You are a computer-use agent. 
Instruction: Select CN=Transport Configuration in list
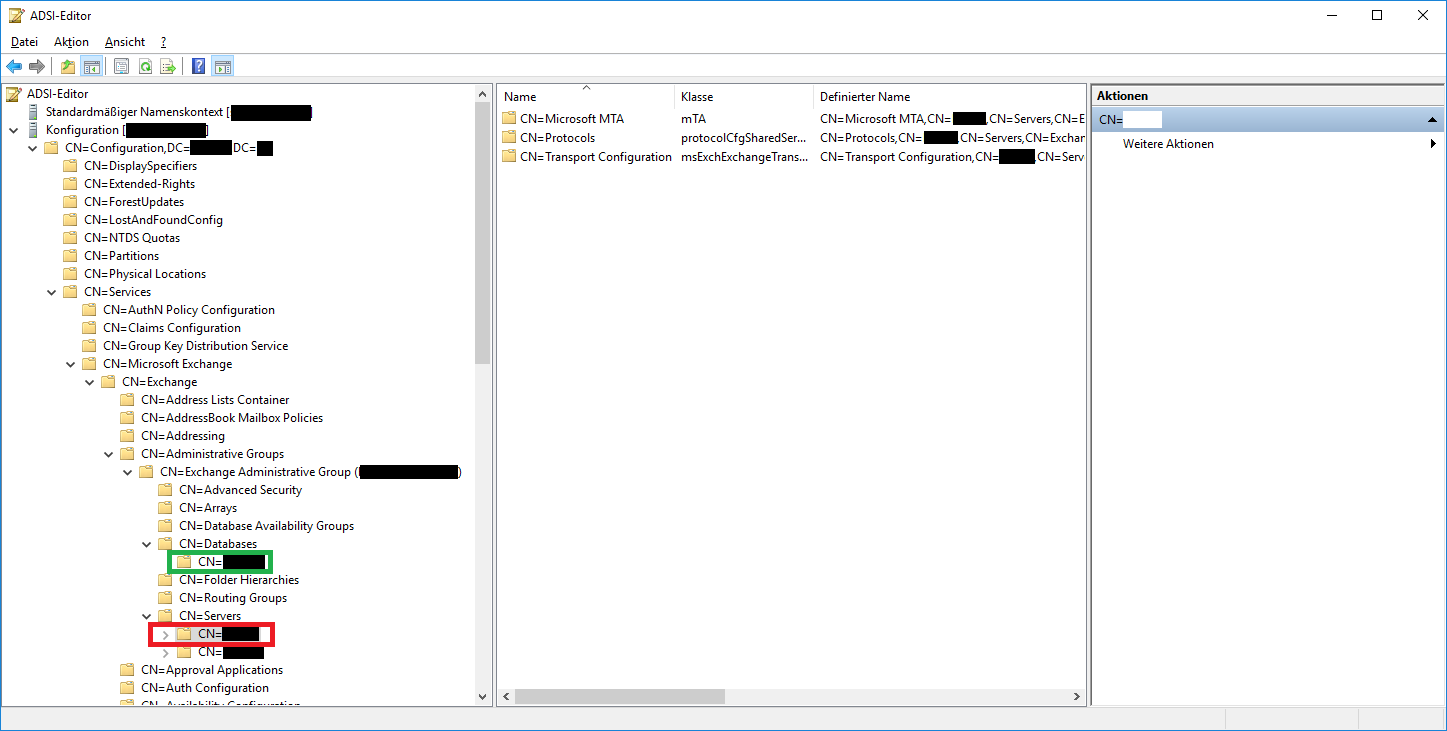[595, 157]
